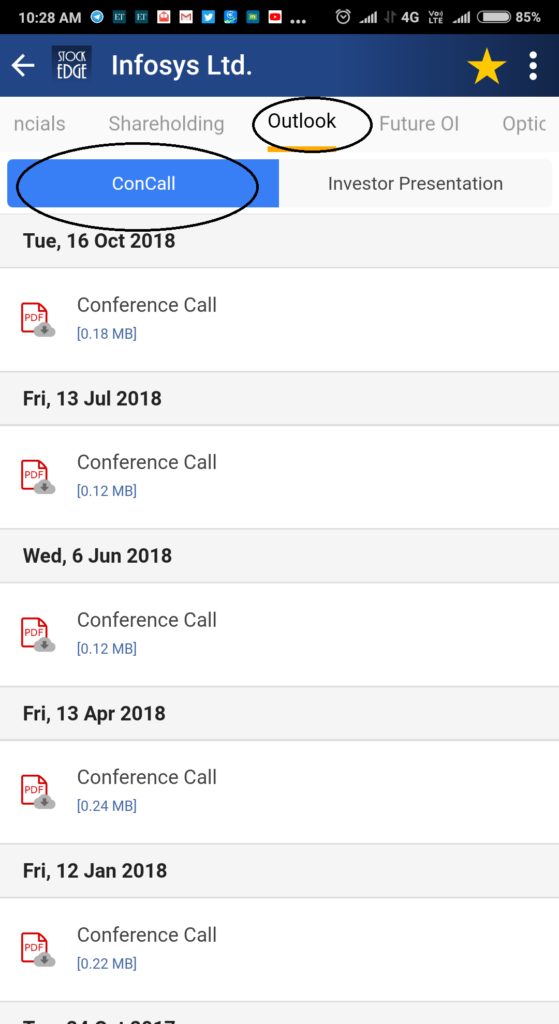This screenshot has height=1024, width=559.
Task: Select the Outlook tab
Action: point(302,121)
